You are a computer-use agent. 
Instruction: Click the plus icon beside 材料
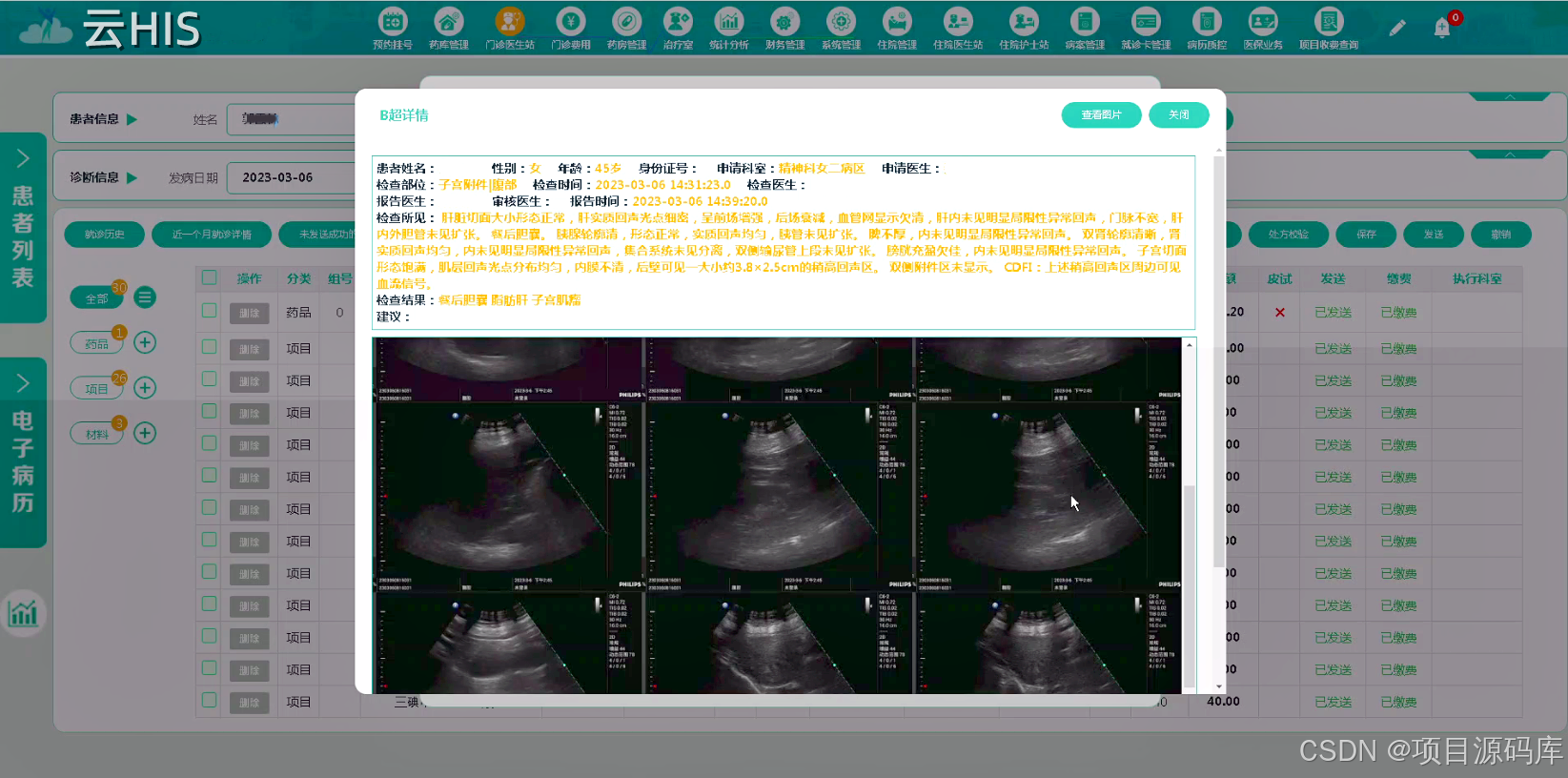coord(145,433)
